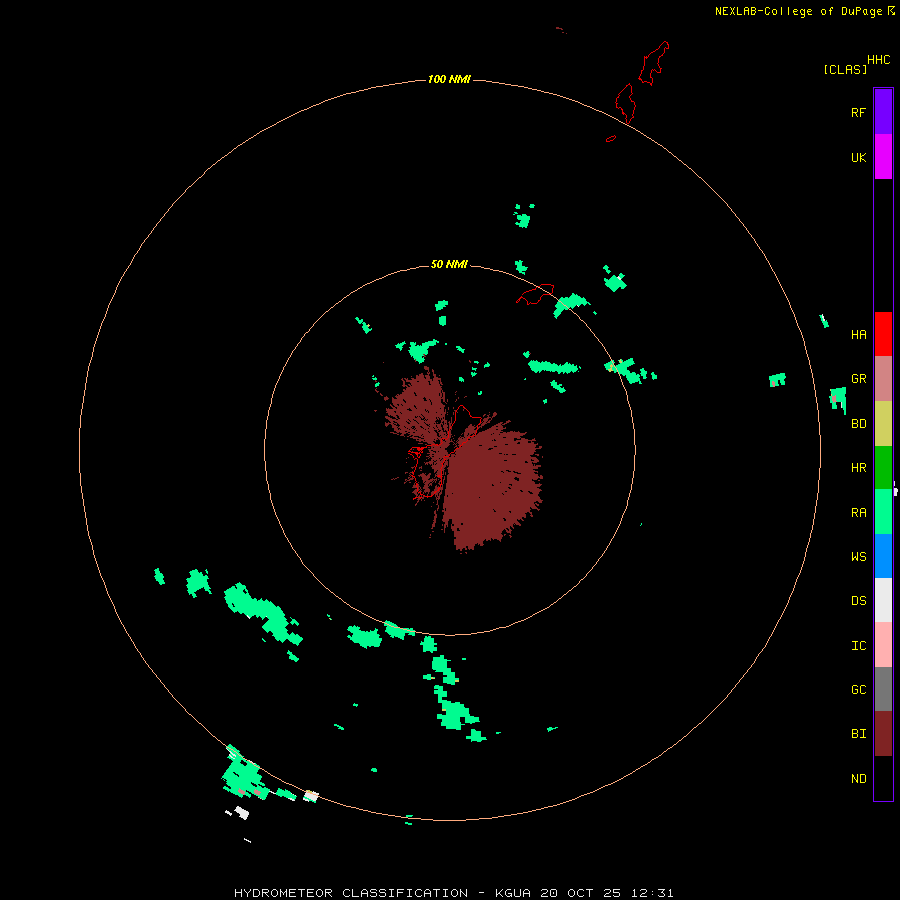Viewport: 900px width, 900px height.
Task: Pick the RA light green legend swatch
Action: (883, 512)
